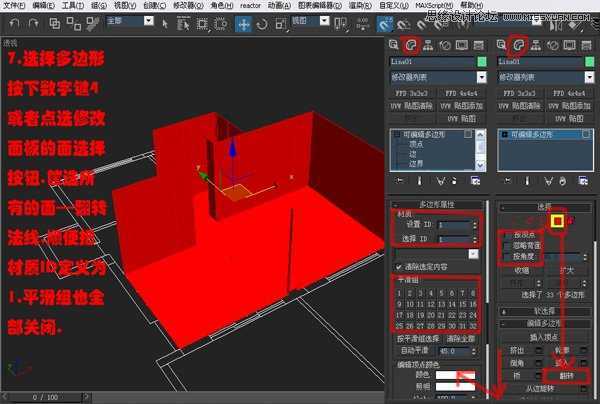Click Remove Modifier icon in right panel
Viewport: 600px width, 404px height.
click(562, 181)
